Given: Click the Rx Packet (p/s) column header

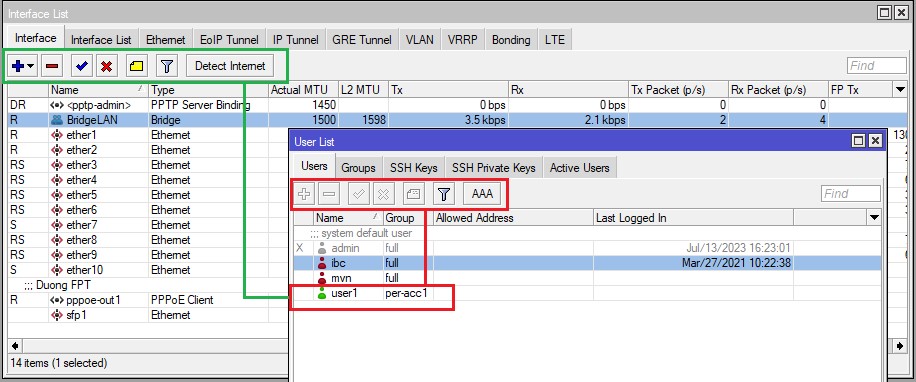Looking at the screenshot, I should [x=778, y=90].
